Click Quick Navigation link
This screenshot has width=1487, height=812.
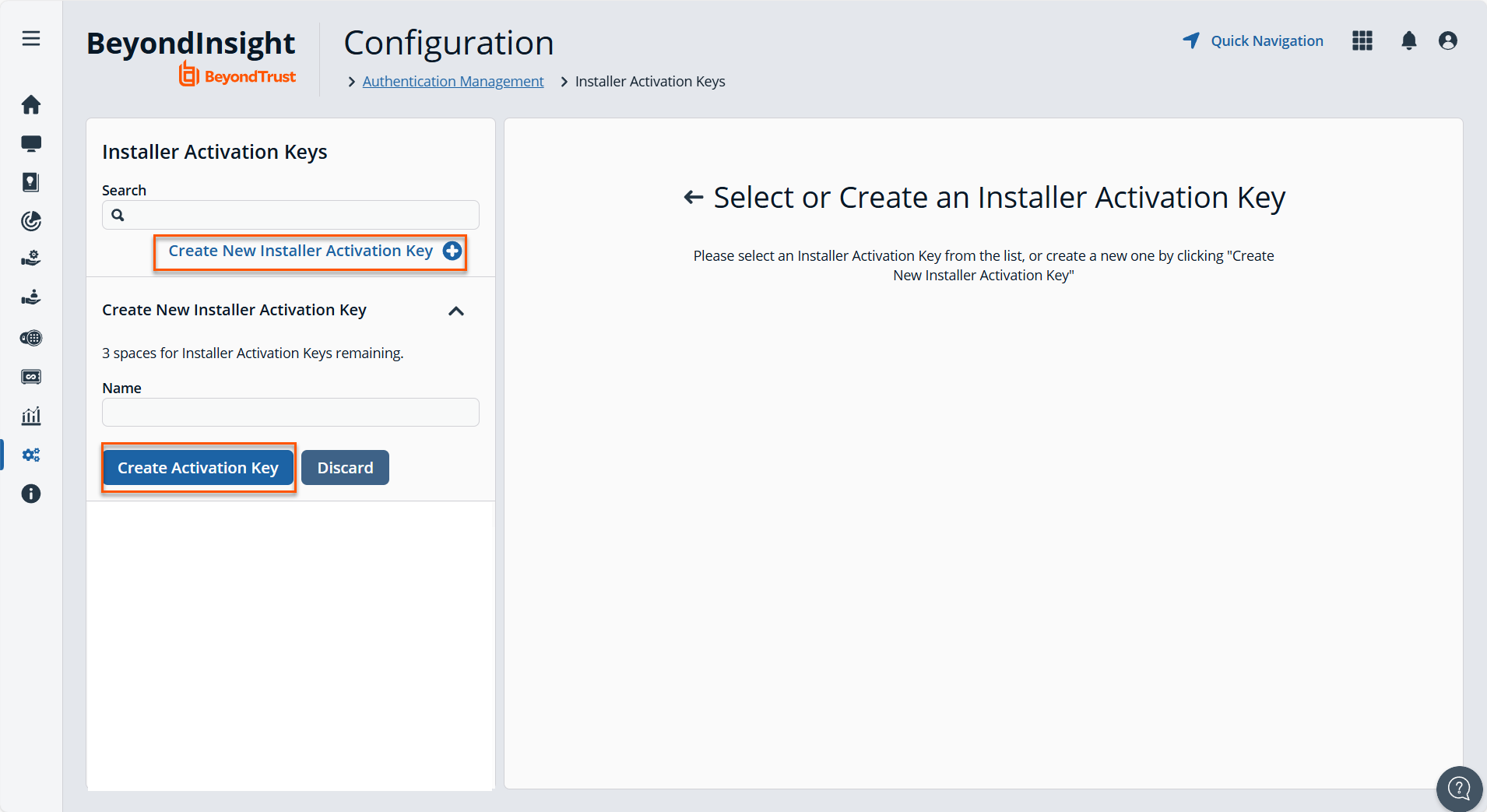pos(1267,40)
